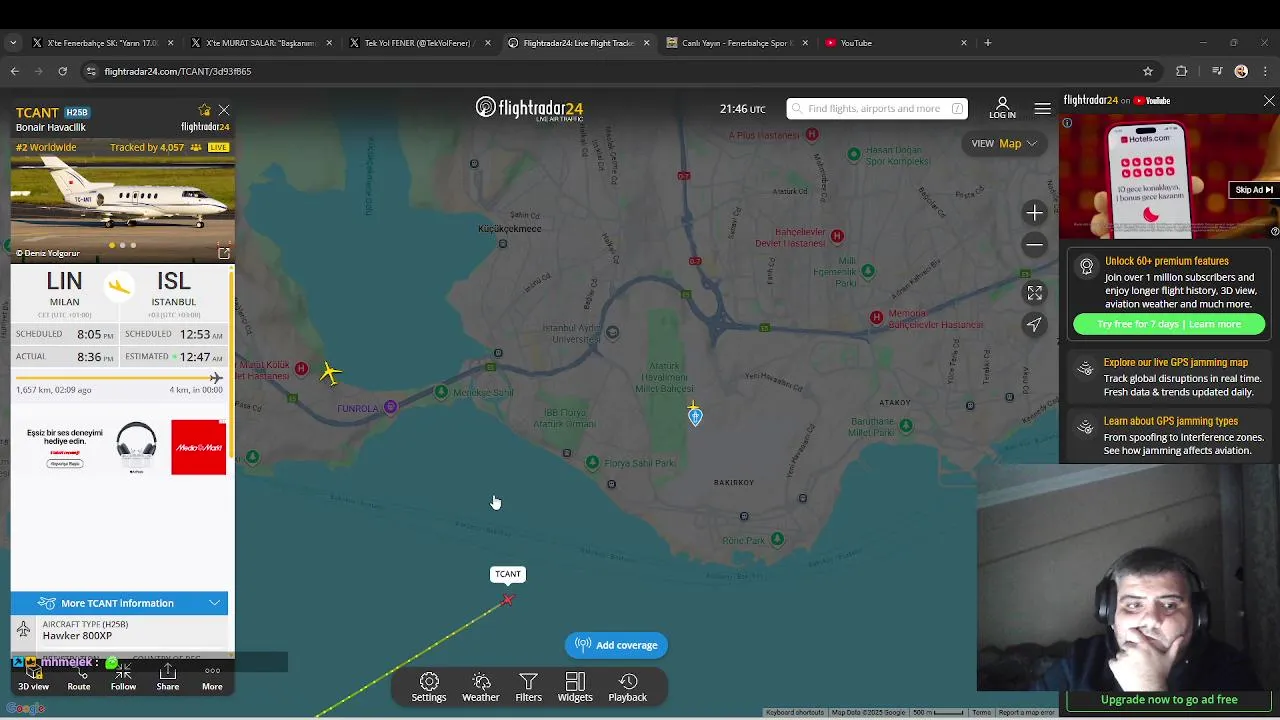1280x720 pixels.
Task: Open the VIEW Map dropdown
Action: (1005, 143)
